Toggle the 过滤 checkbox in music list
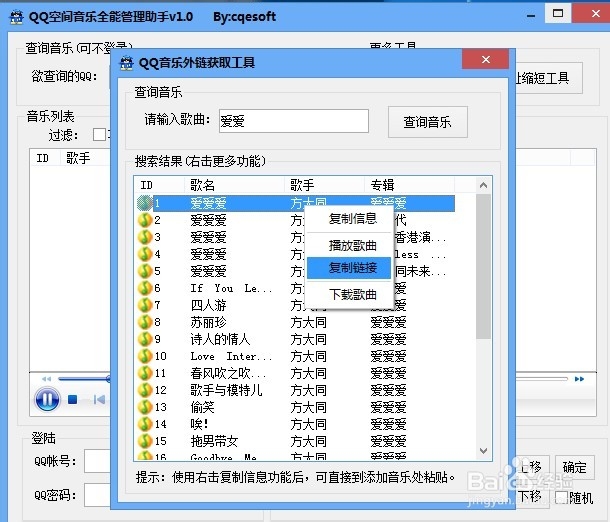610x522 pixels. [x=100, y=135]
